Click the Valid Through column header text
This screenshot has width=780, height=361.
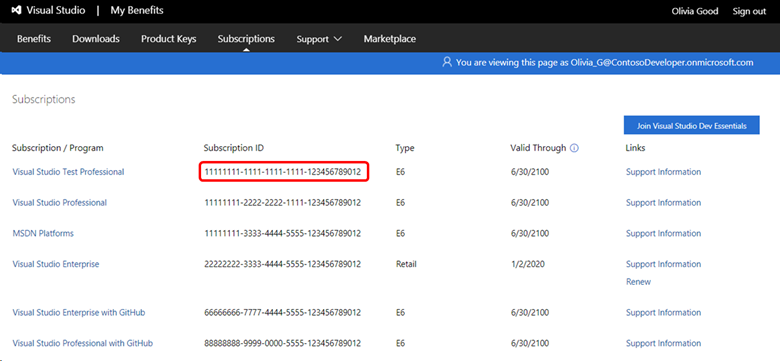(538, 148)
